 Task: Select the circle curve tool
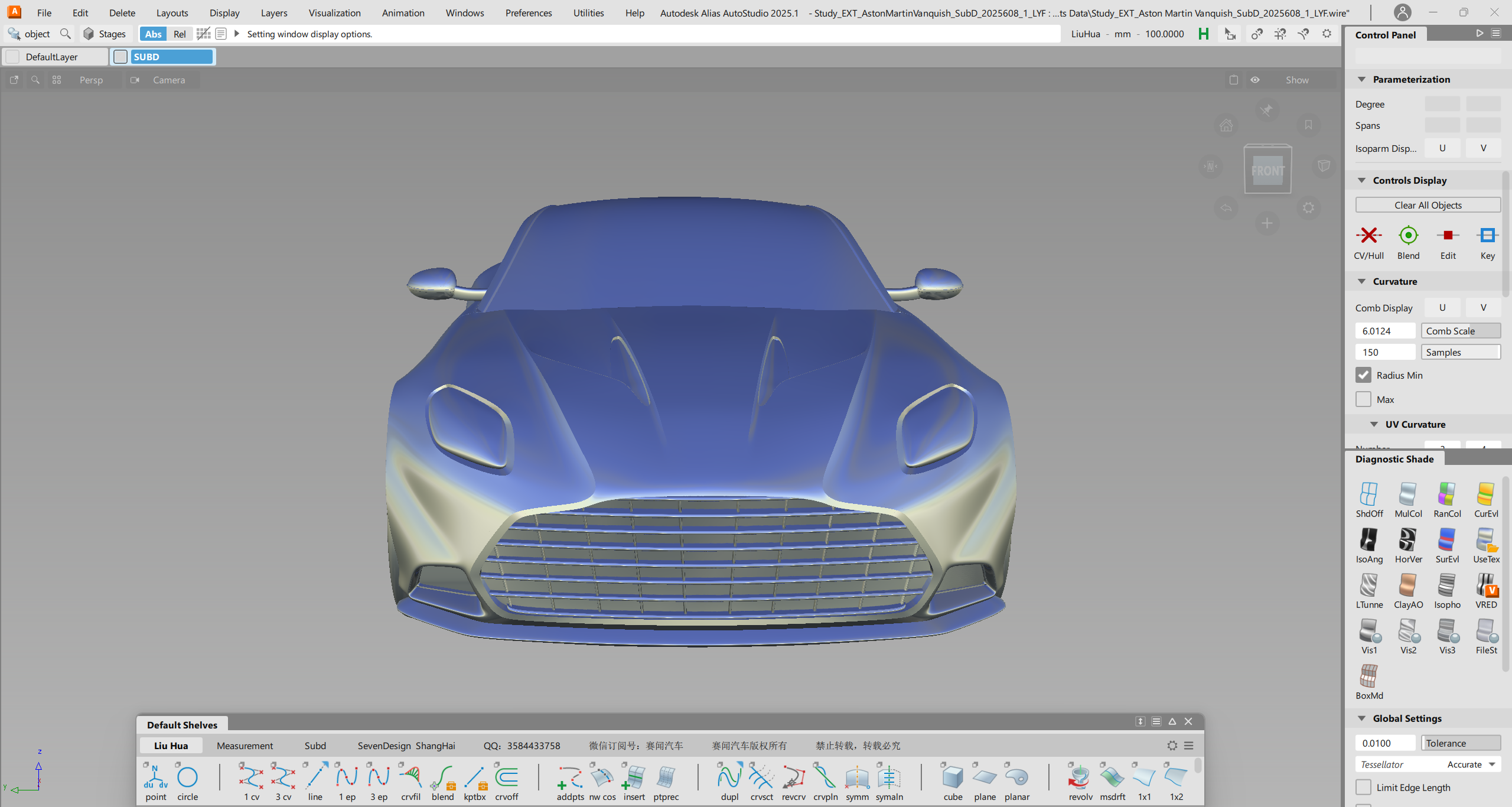click(187, 779)
